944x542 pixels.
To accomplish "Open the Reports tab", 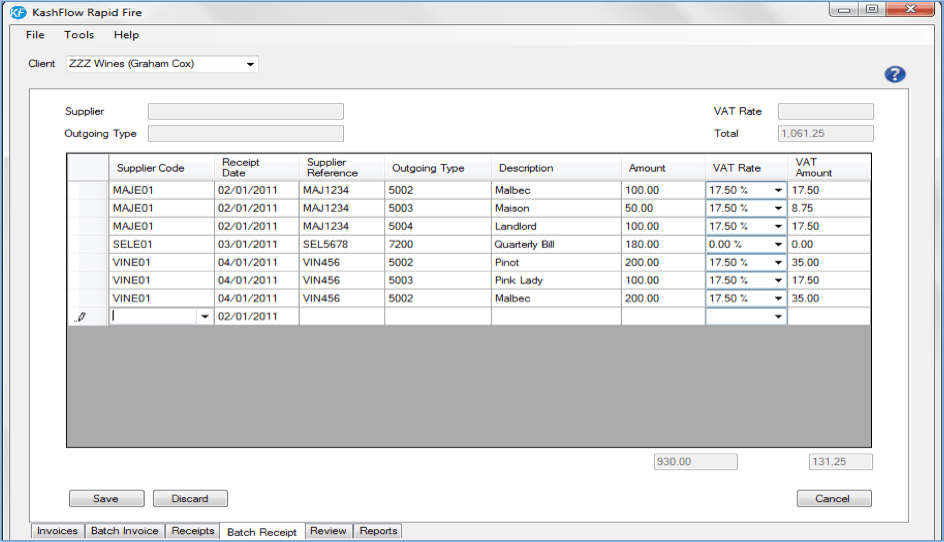I will [x=378, y=531].
